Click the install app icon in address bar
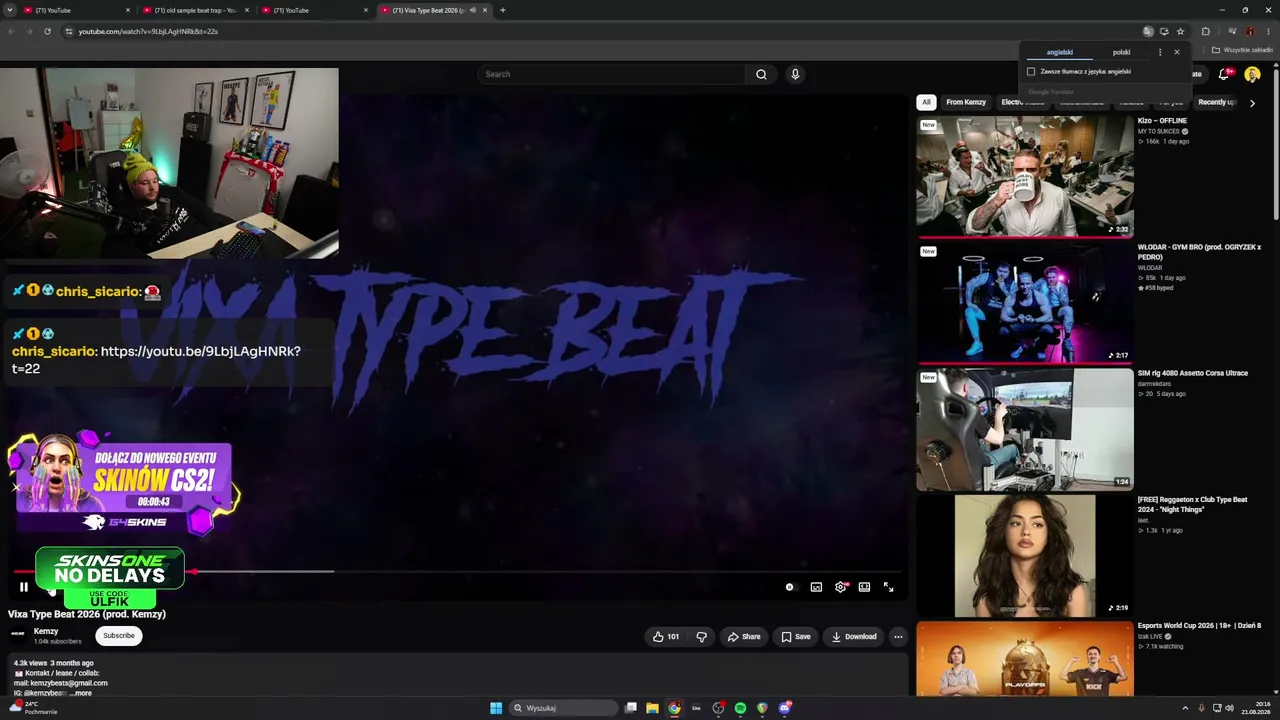 pyautogui.click(x=1164, y=31)
